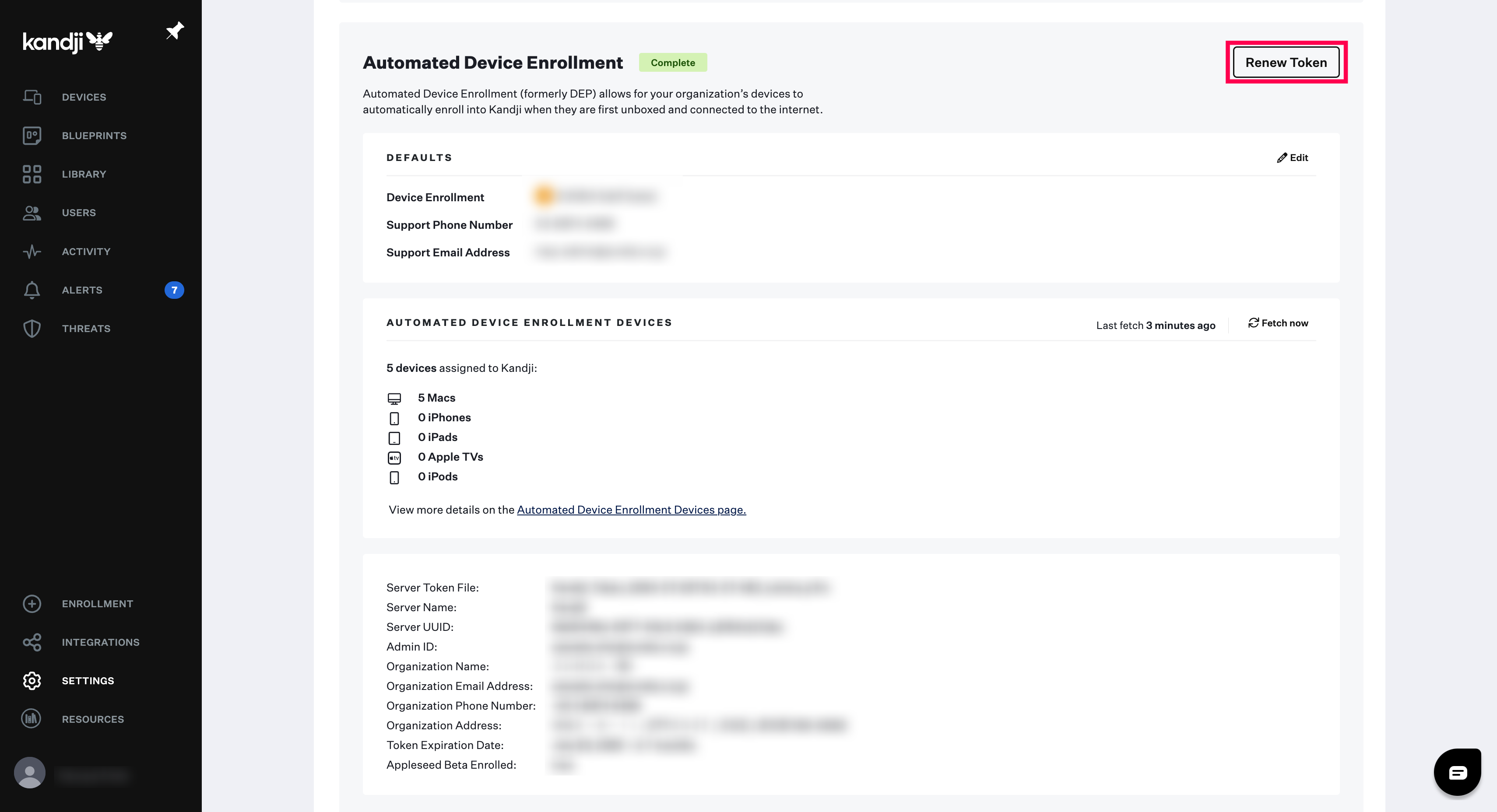Click the '5 Macs' count text

pyautogui.click(x=436, y=398)
